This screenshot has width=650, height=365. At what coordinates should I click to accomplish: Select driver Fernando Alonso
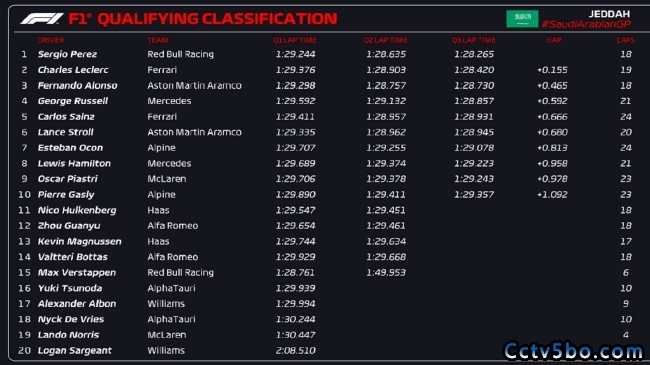[x=78, y=85]
